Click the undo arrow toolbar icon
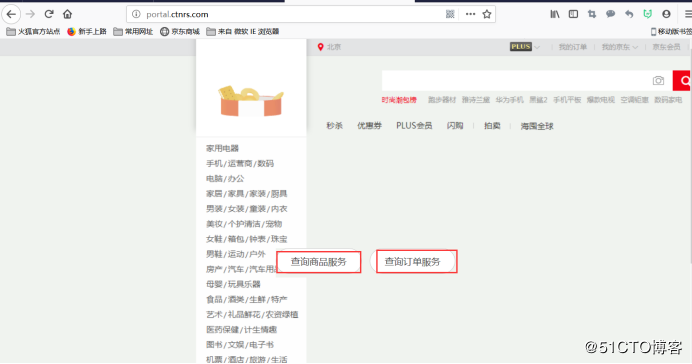Image resolution: width=692 pixels, height=364 pixels. [x=629, y=14]
